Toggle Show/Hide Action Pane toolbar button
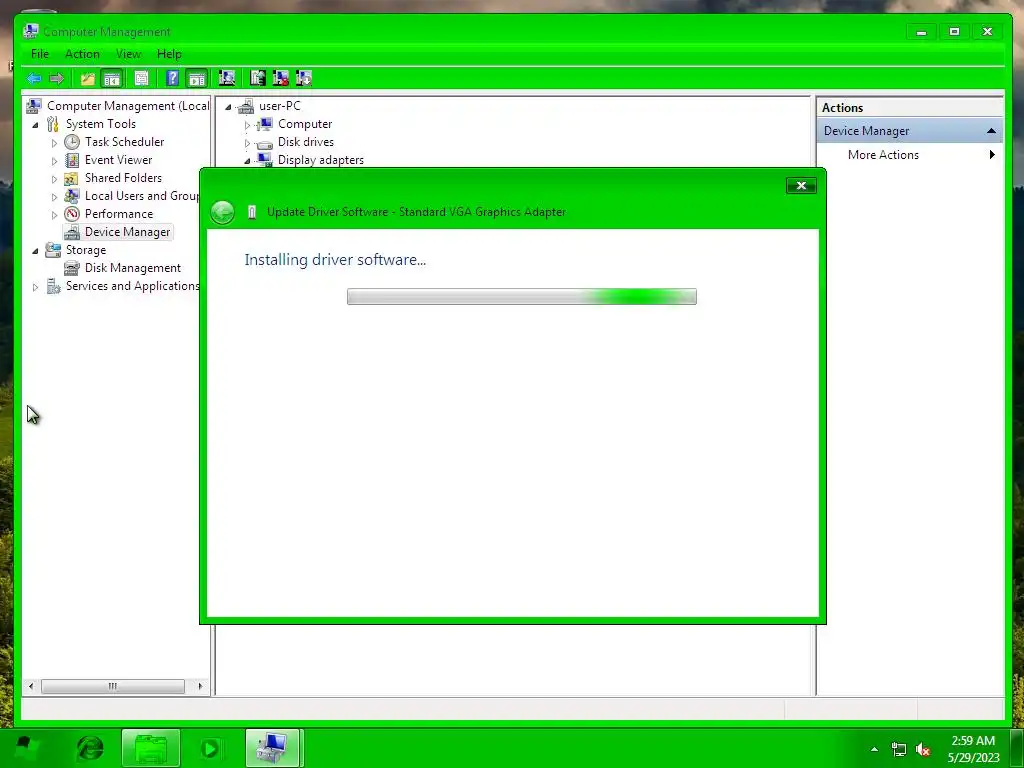1024x768 pixels. (197, 79)
